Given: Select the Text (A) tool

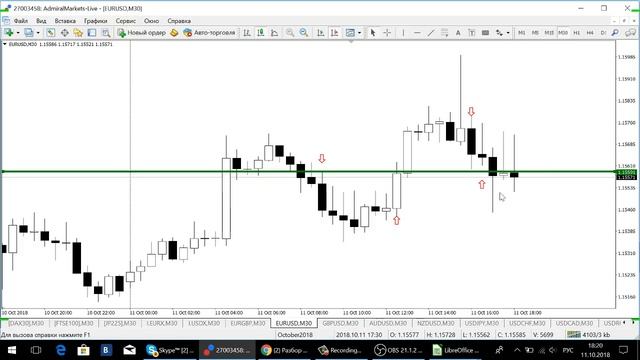Looking at the screenshot, I should pyautogui.click(x=458, y=33).
